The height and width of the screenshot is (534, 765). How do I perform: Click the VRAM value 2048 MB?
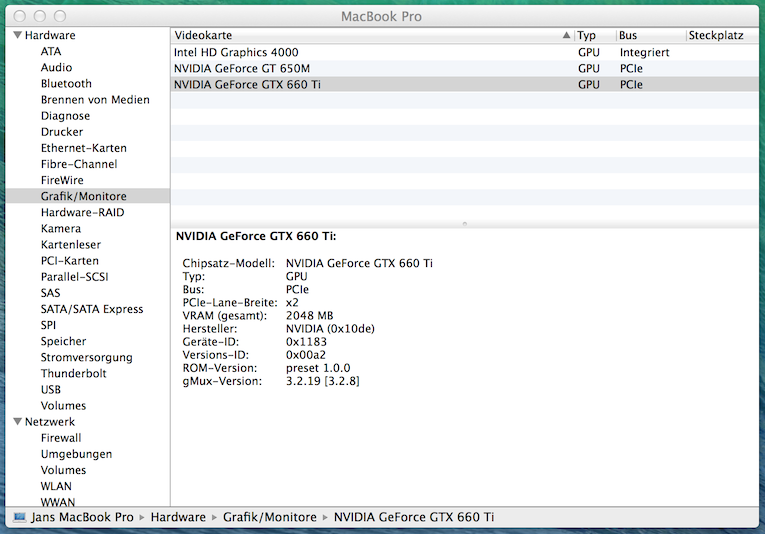click(309, 316)
